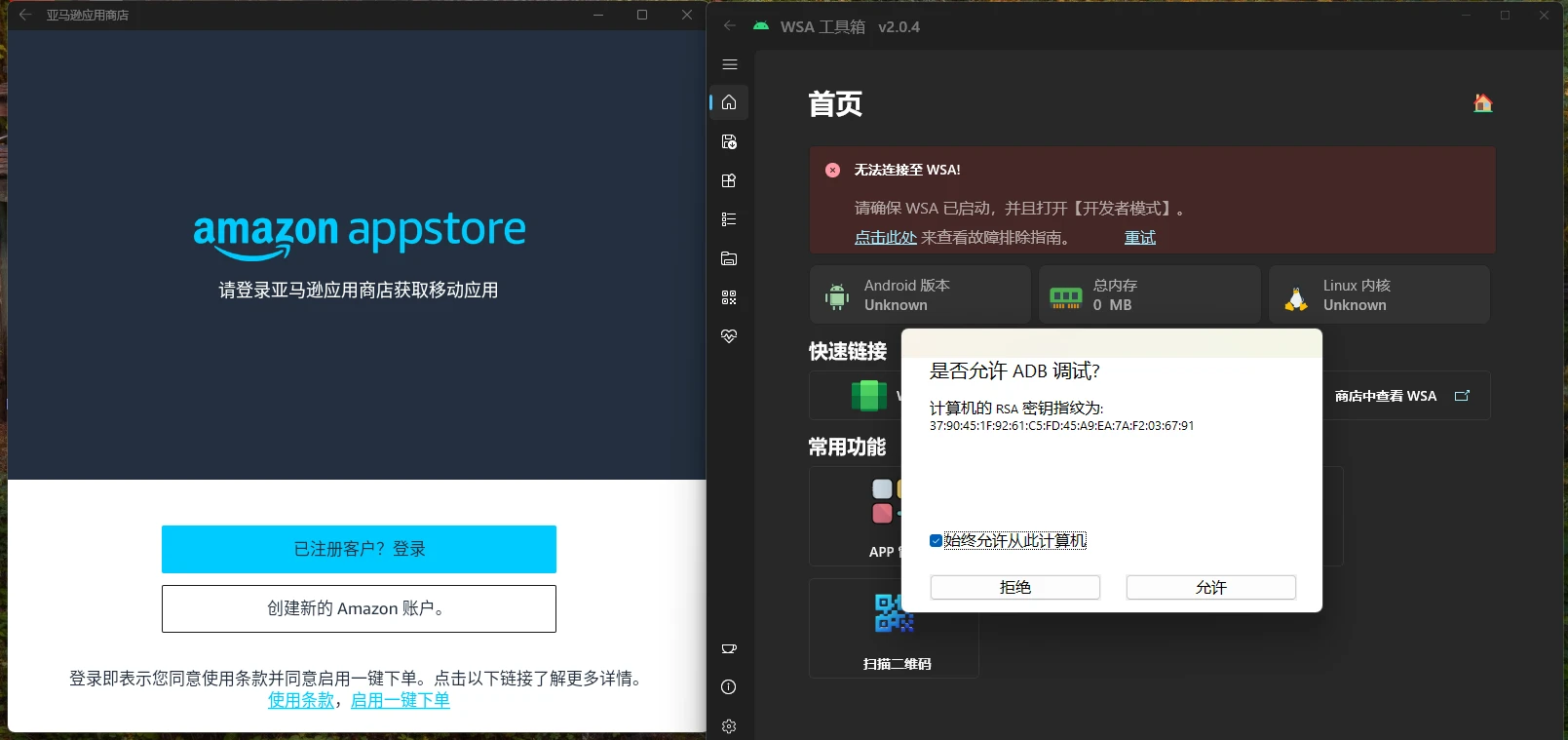Click the house icon beside 首页 heading
The image size is (1568, 740).
click(1483, 103)
